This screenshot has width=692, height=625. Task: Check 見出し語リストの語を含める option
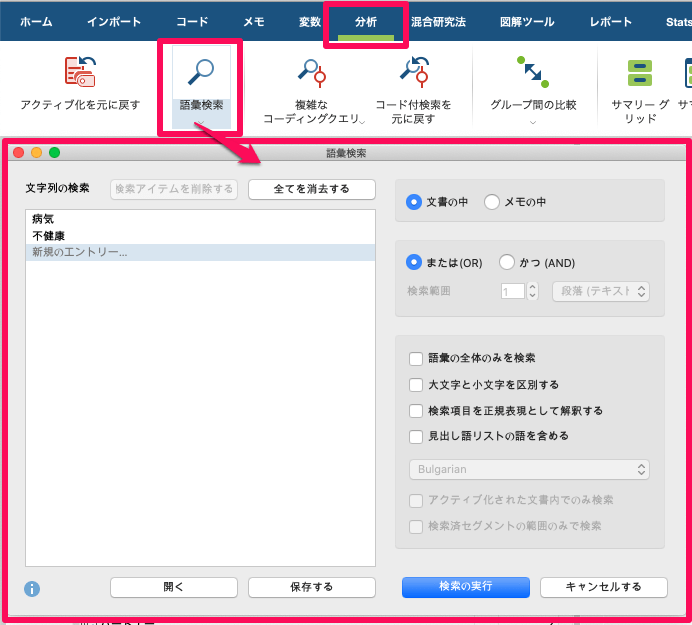416,437
